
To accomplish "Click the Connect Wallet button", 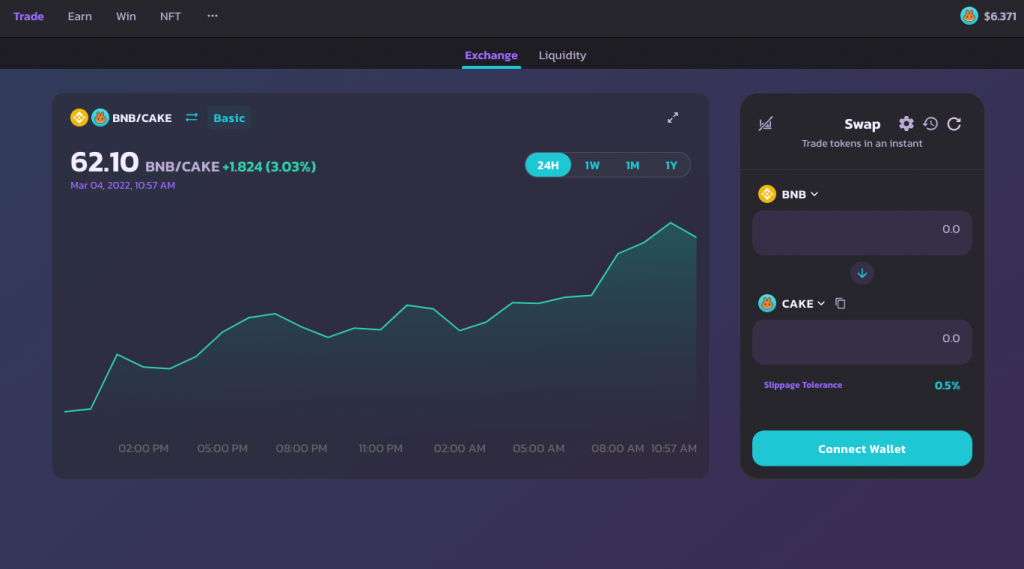I will coord(862,448).
